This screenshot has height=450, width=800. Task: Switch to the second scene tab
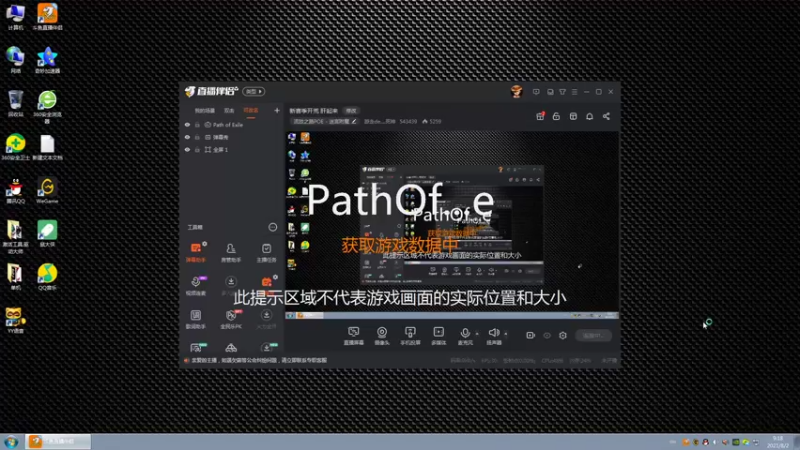(229, 111)
